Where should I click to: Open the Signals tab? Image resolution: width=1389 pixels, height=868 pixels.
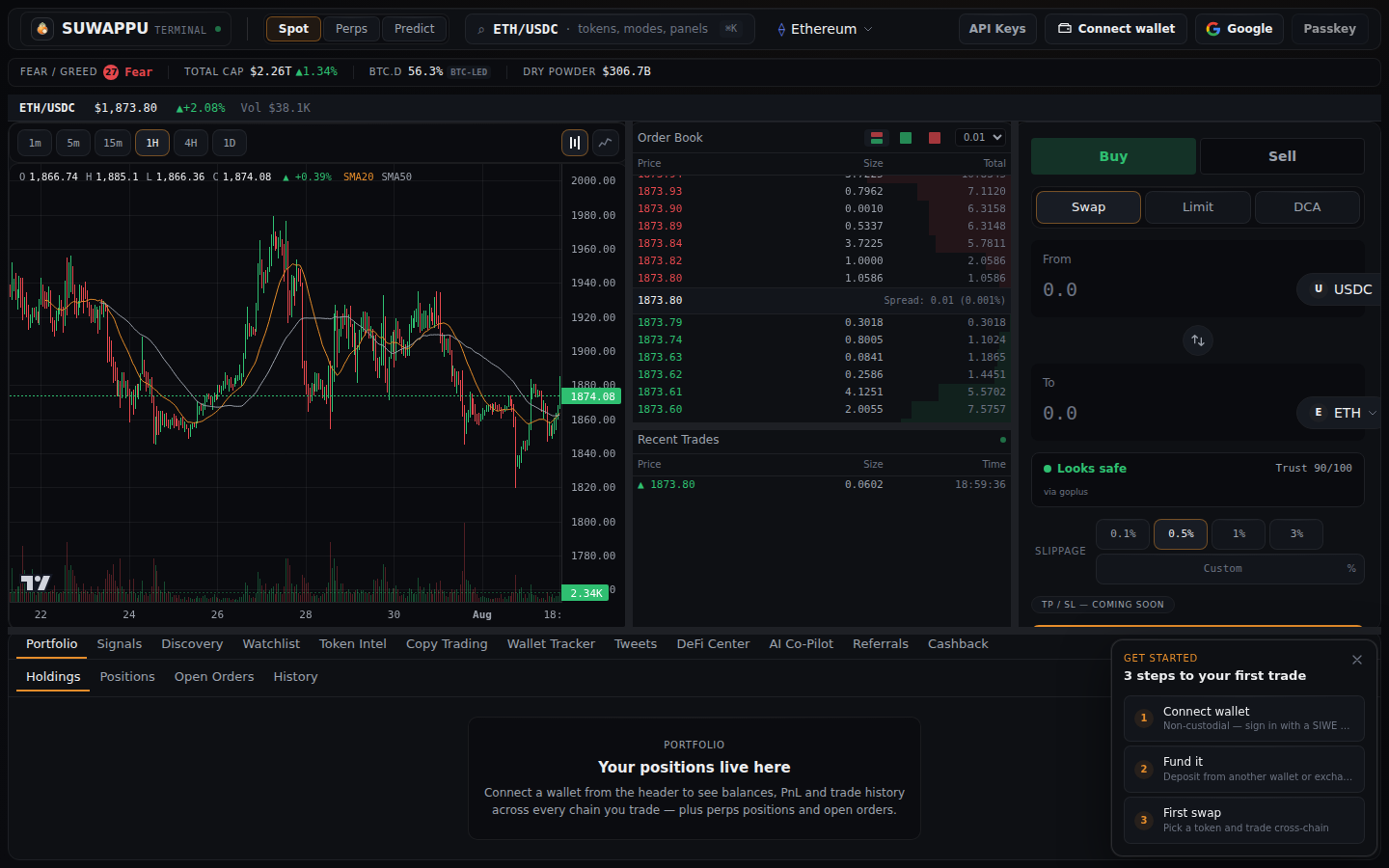click(x=120, y=644)
